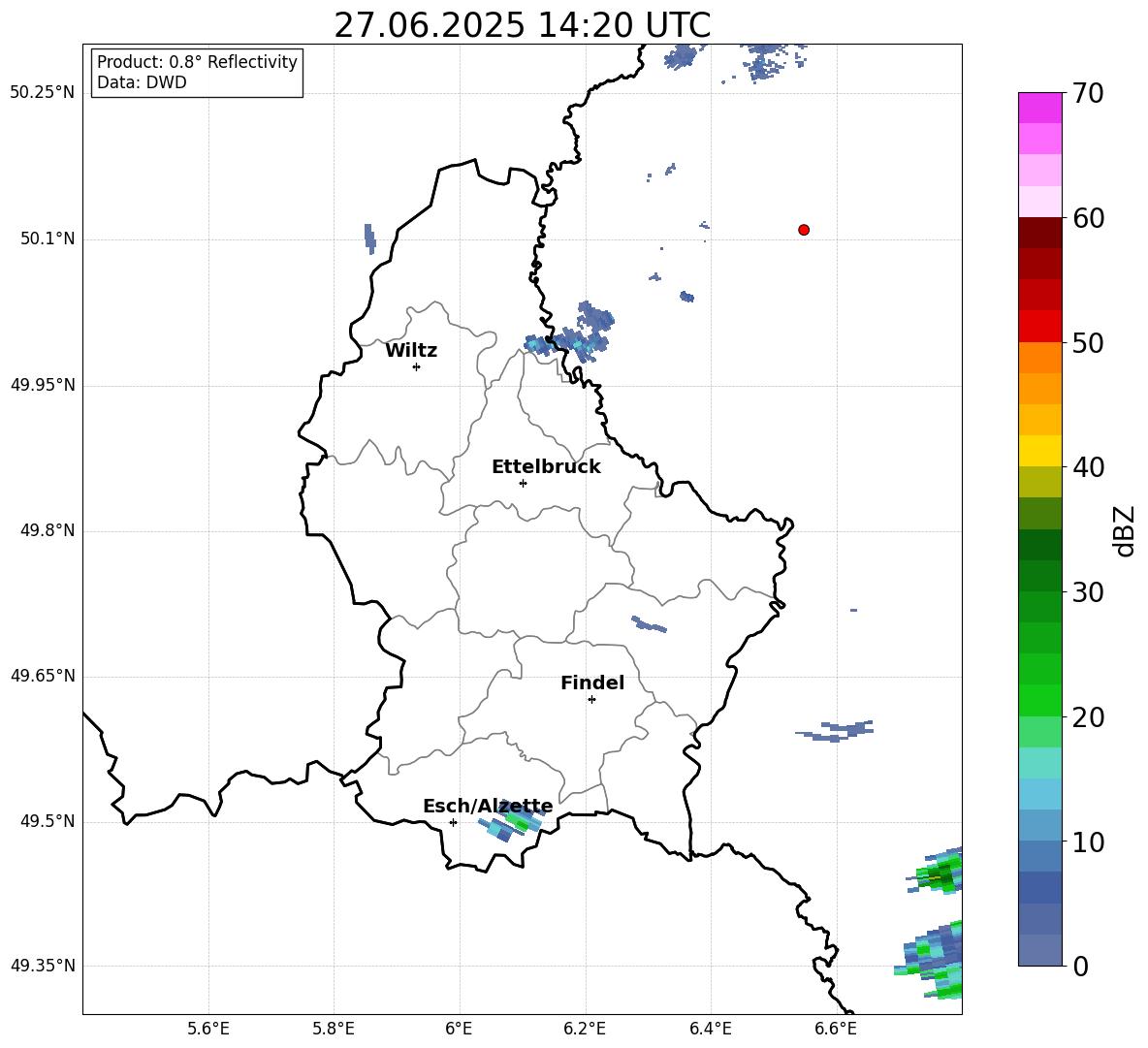Click the 30 tick on the colorbar
The image size is (1148, 1048).
(x=1088, y=592)
